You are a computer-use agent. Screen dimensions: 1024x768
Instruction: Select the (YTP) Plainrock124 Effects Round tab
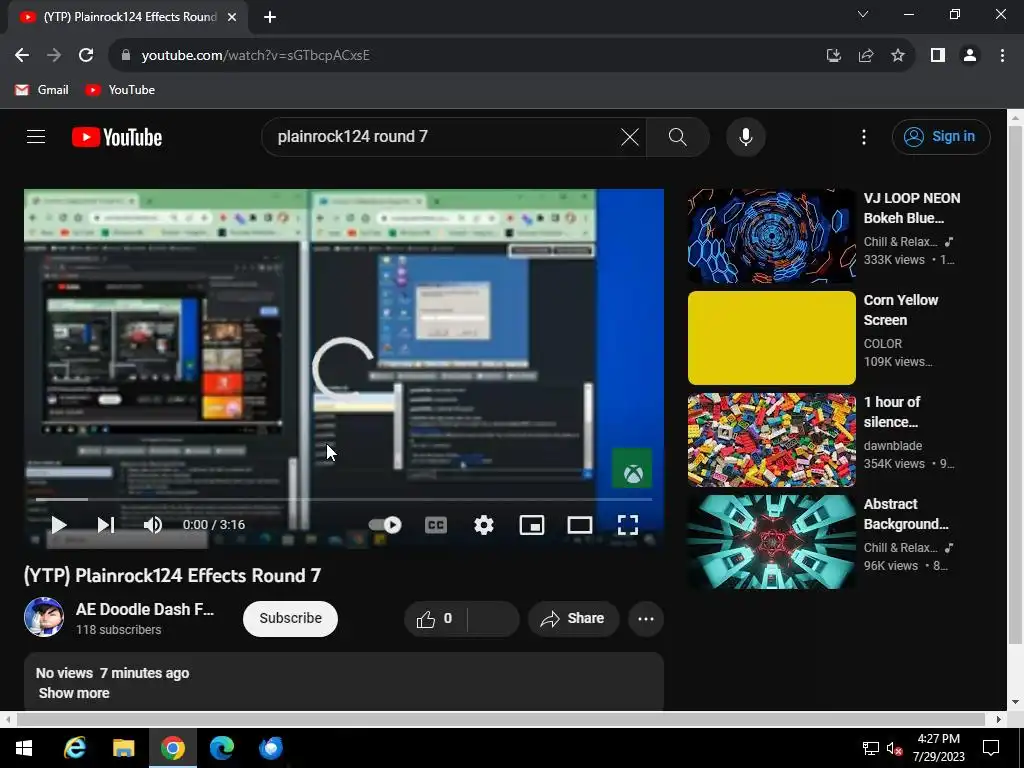pos(128,17)
